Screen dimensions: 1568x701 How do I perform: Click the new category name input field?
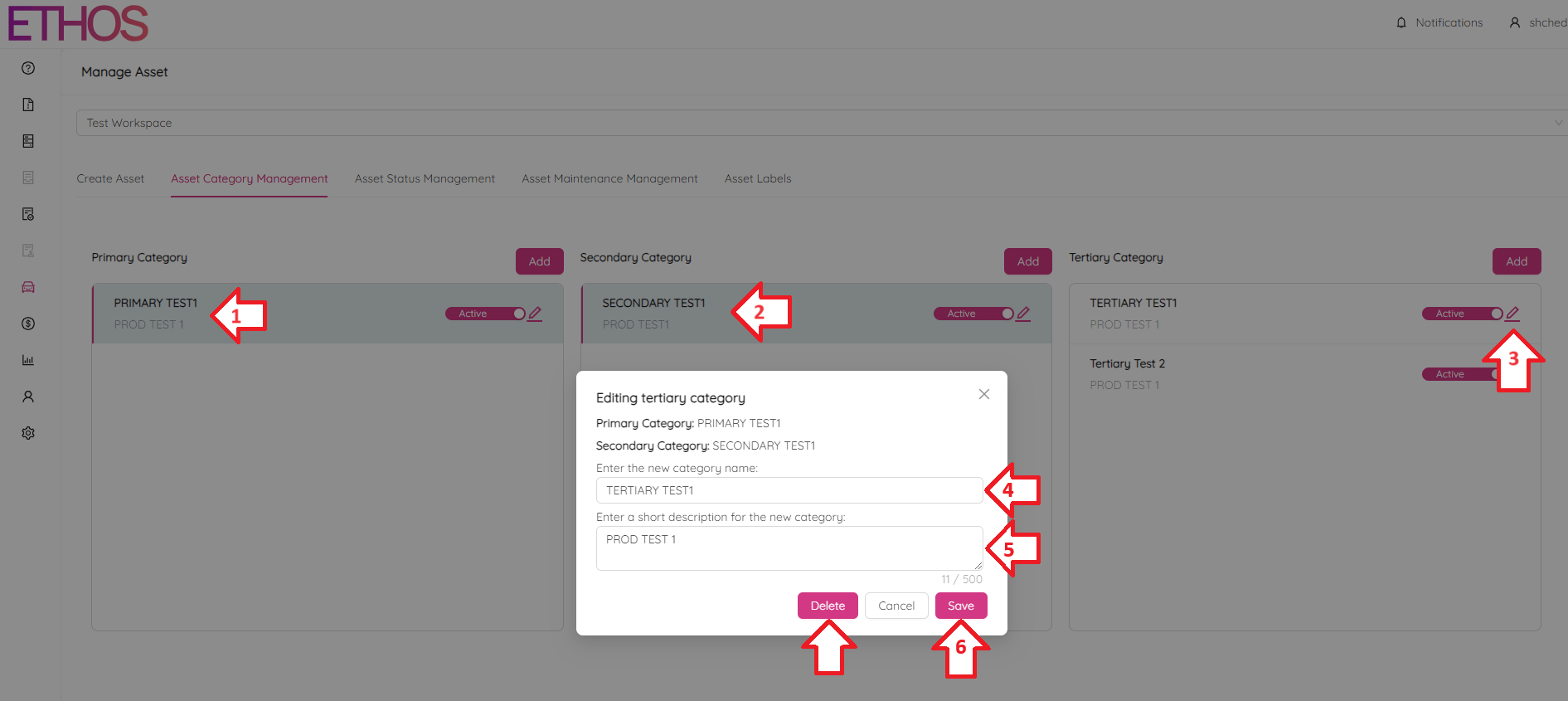coord(789,490)
